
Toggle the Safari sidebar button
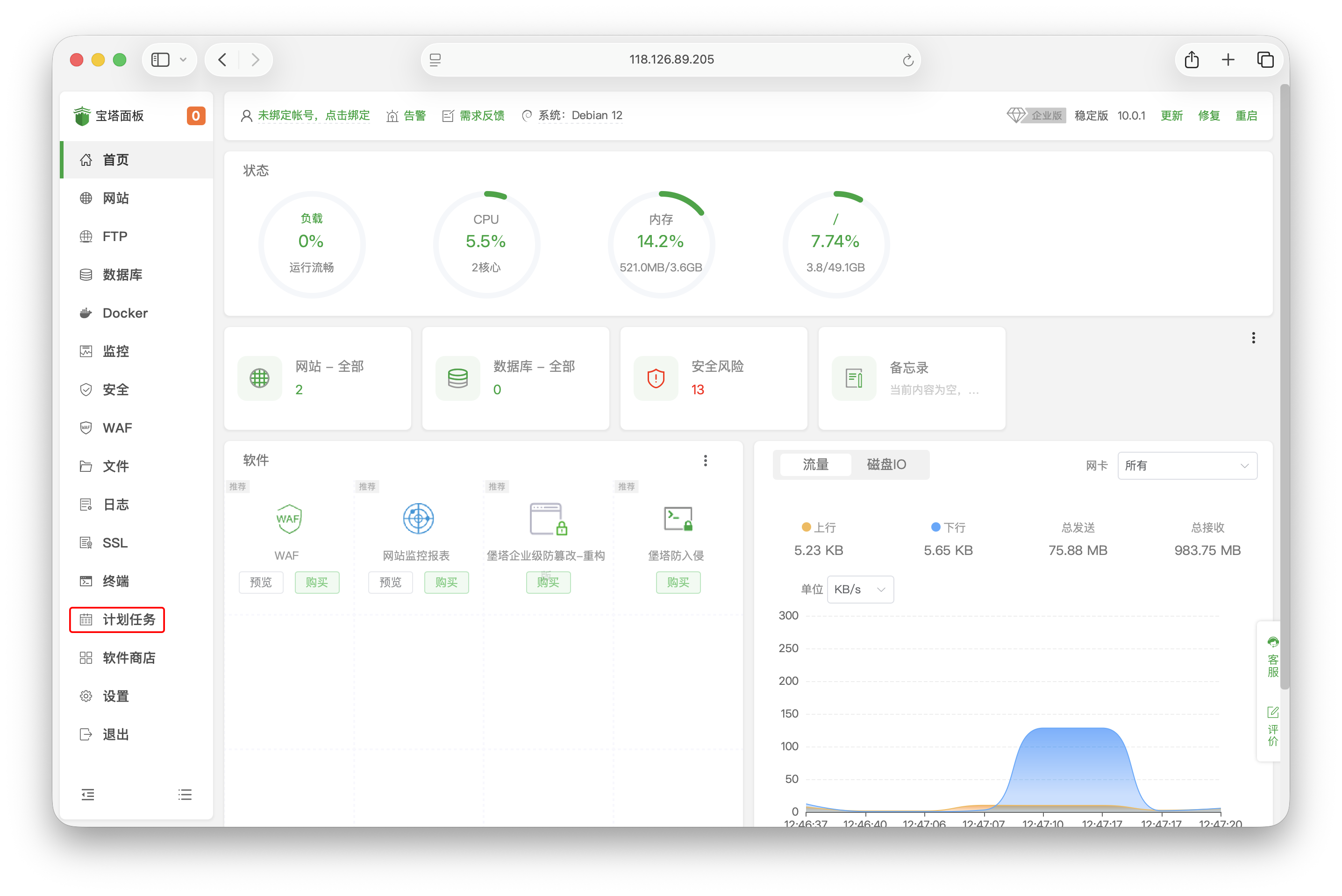pos(161,59)
